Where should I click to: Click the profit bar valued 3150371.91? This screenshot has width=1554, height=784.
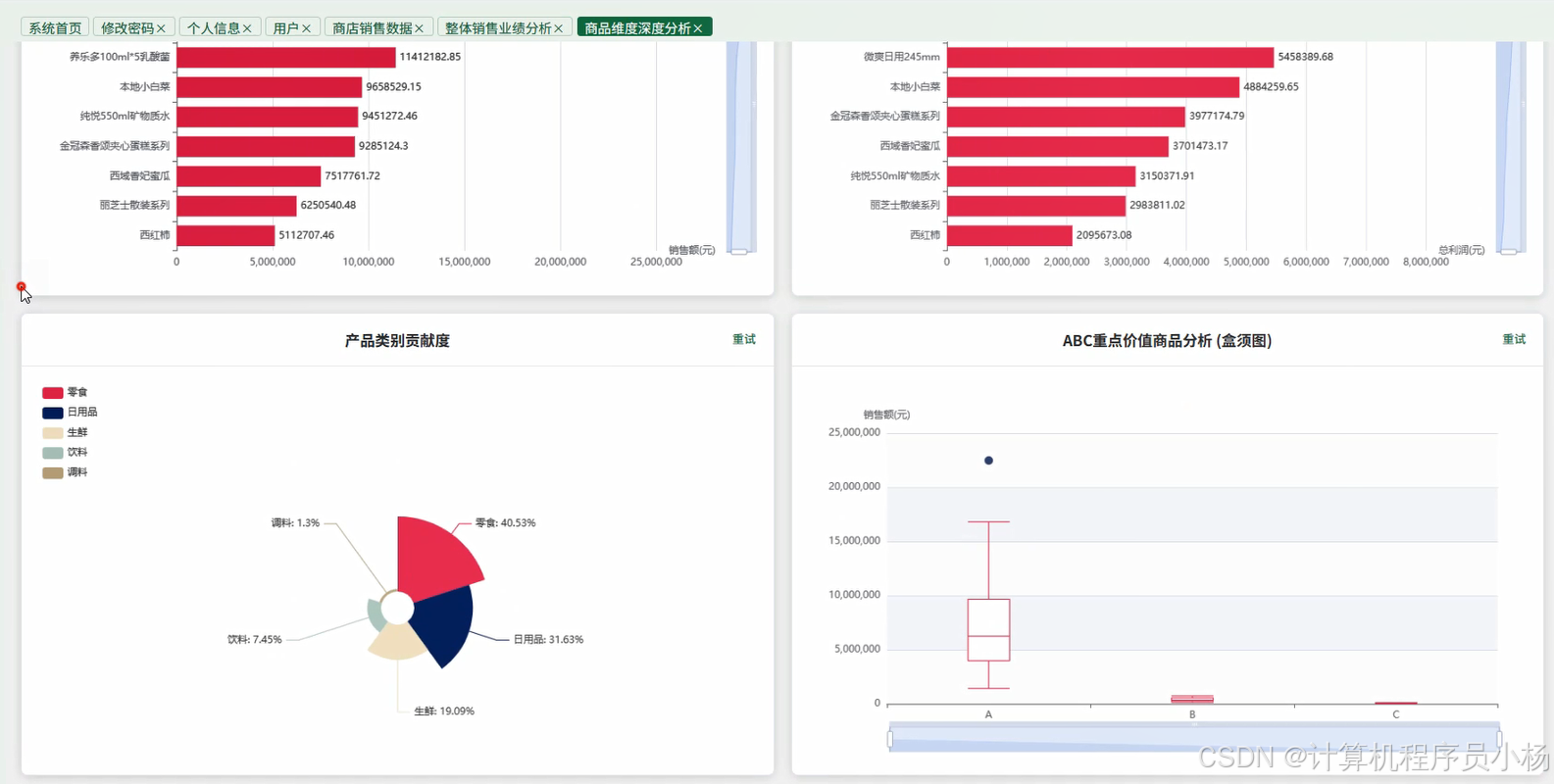pos(1041,176)
